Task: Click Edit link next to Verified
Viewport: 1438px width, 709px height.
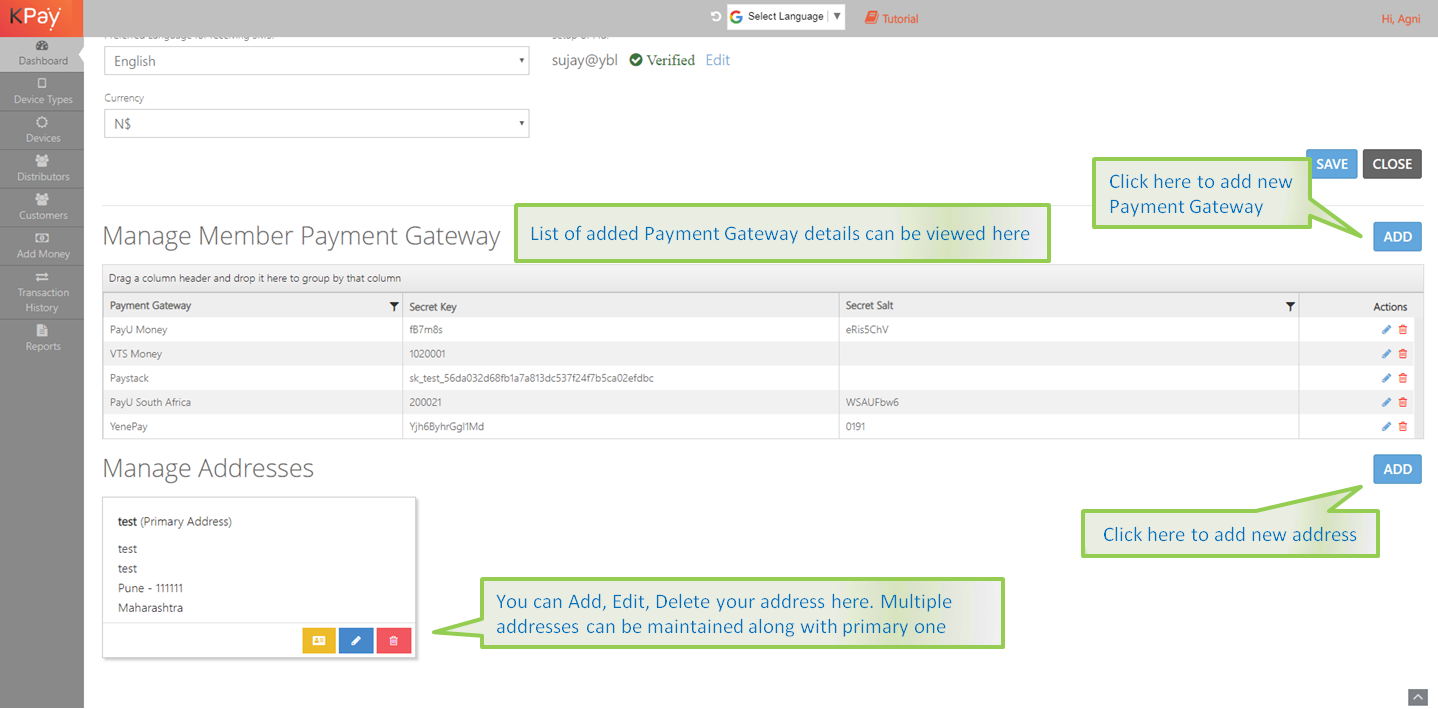Action: pyautogui.click(x=717, y=60)
